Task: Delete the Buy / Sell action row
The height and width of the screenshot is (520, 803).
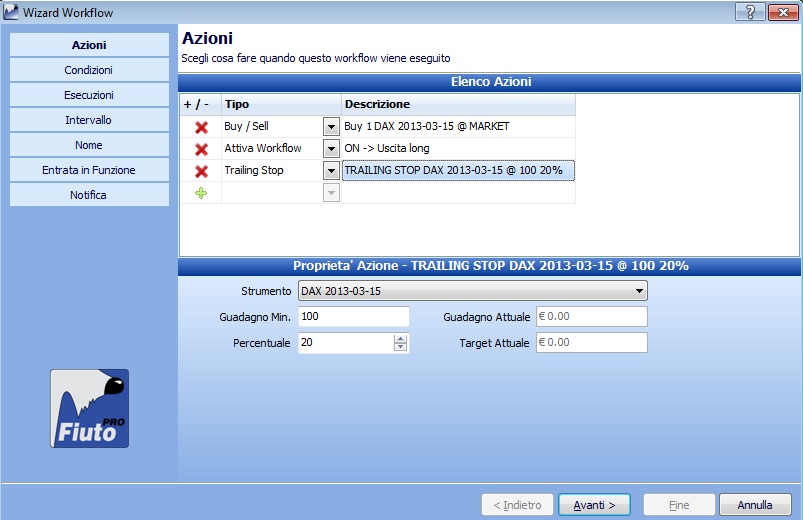Action: 201,127
